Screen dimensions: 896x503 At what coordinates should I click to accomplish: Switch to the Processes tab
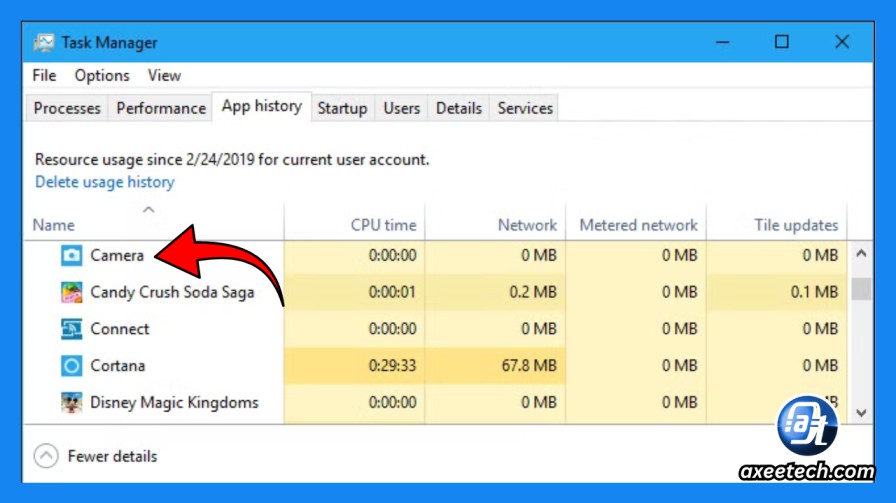click(67, 108)
